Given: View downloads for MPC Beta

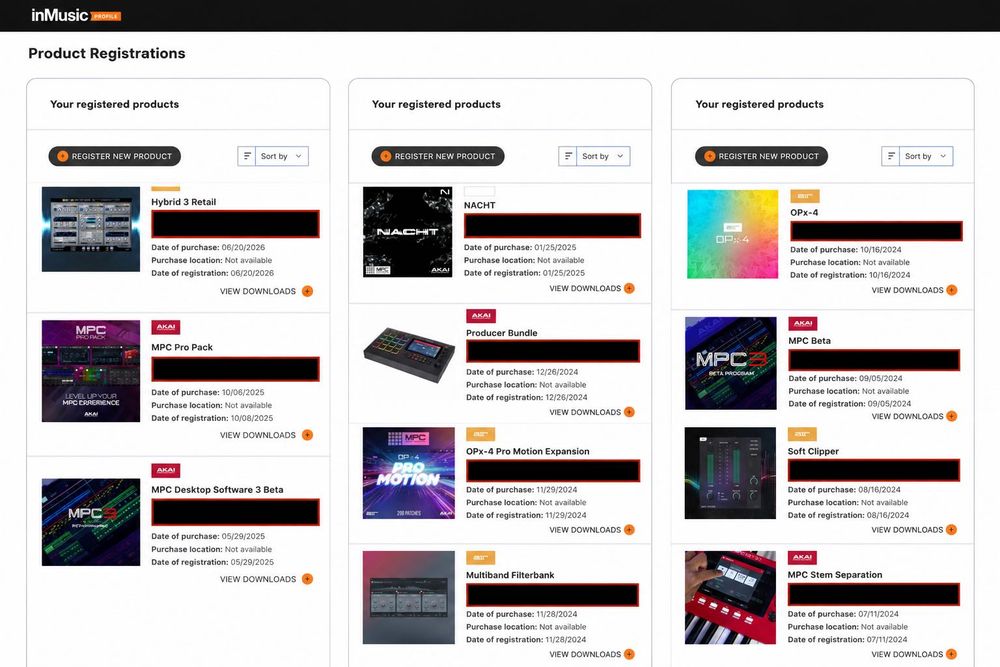Looking at the screenshot, I should pos(914,416).
